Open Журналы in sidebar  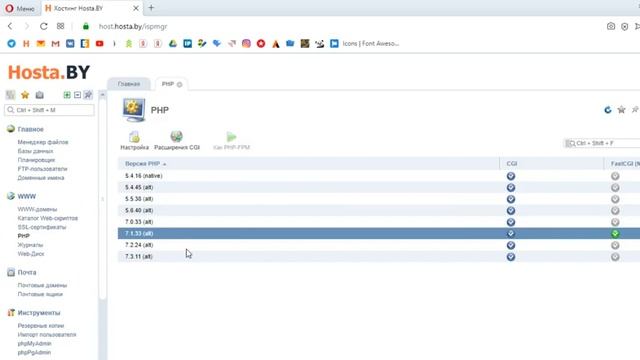pos(30,245)
